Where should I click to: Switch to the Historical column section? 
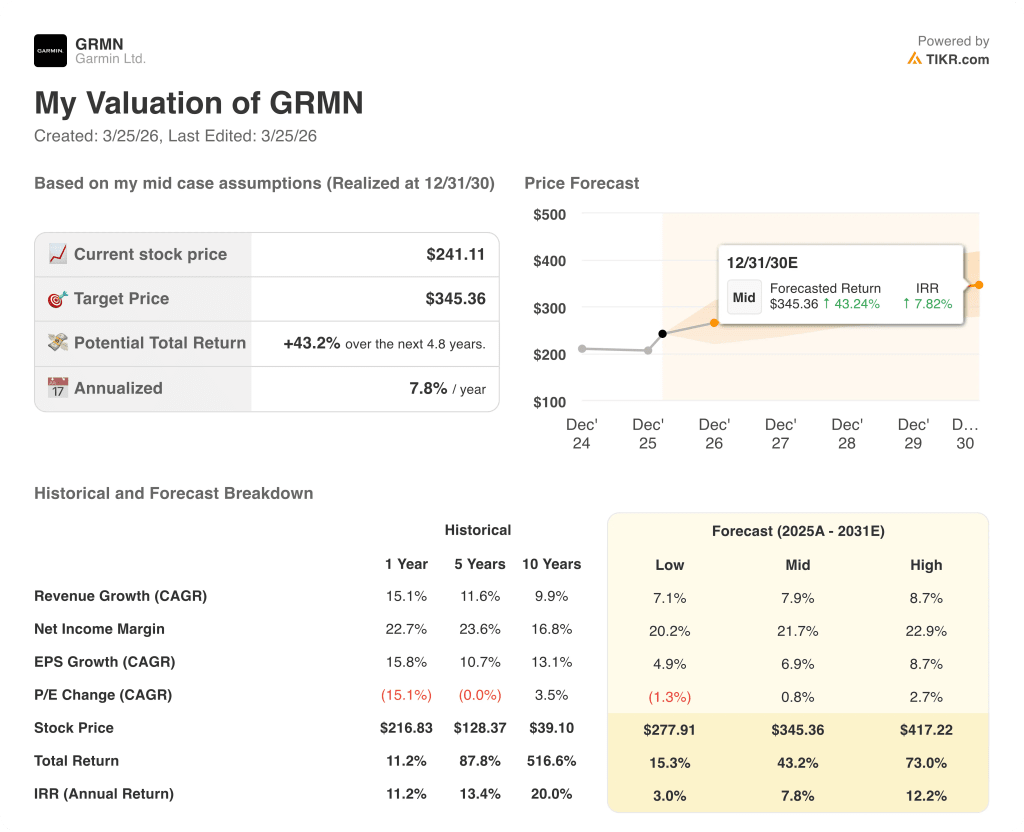tap(478, 530)
